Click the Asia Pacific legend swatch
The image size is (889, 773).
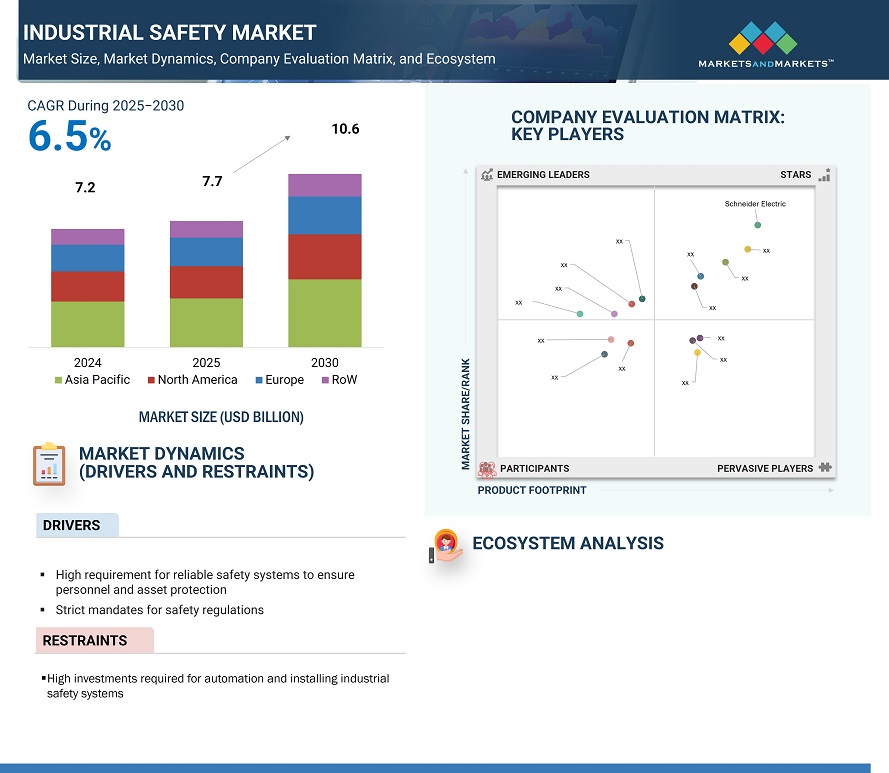click(x=59, y=380)
